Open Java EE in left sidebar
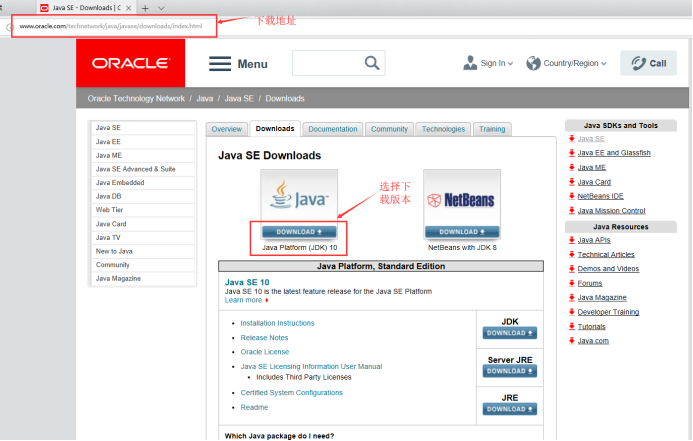The image size is (693, 441). (x=143, y=142)
